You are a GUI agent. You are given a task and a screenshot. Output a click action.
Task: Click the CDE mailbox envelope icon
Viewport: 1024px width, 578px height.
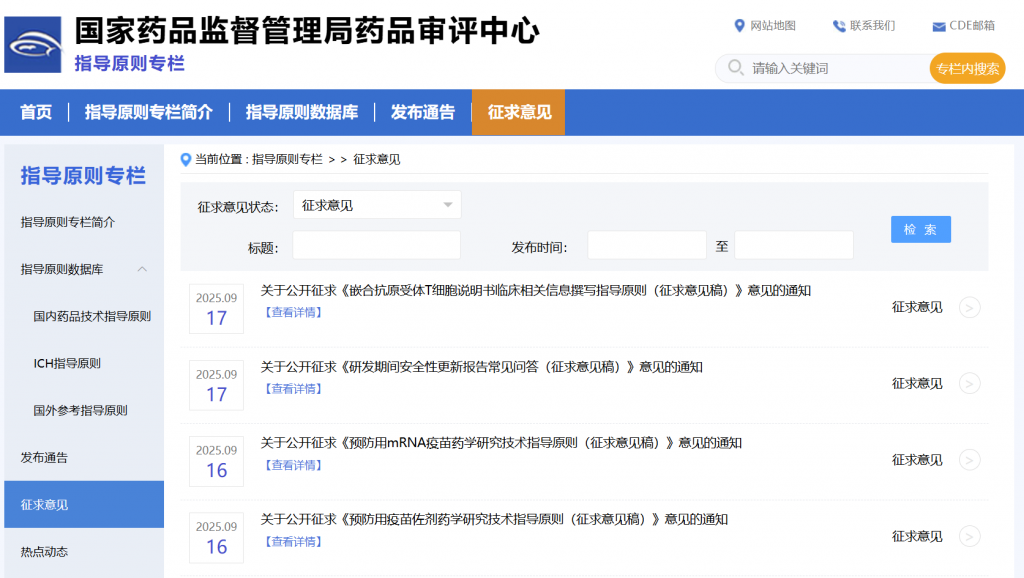(938, 26)
